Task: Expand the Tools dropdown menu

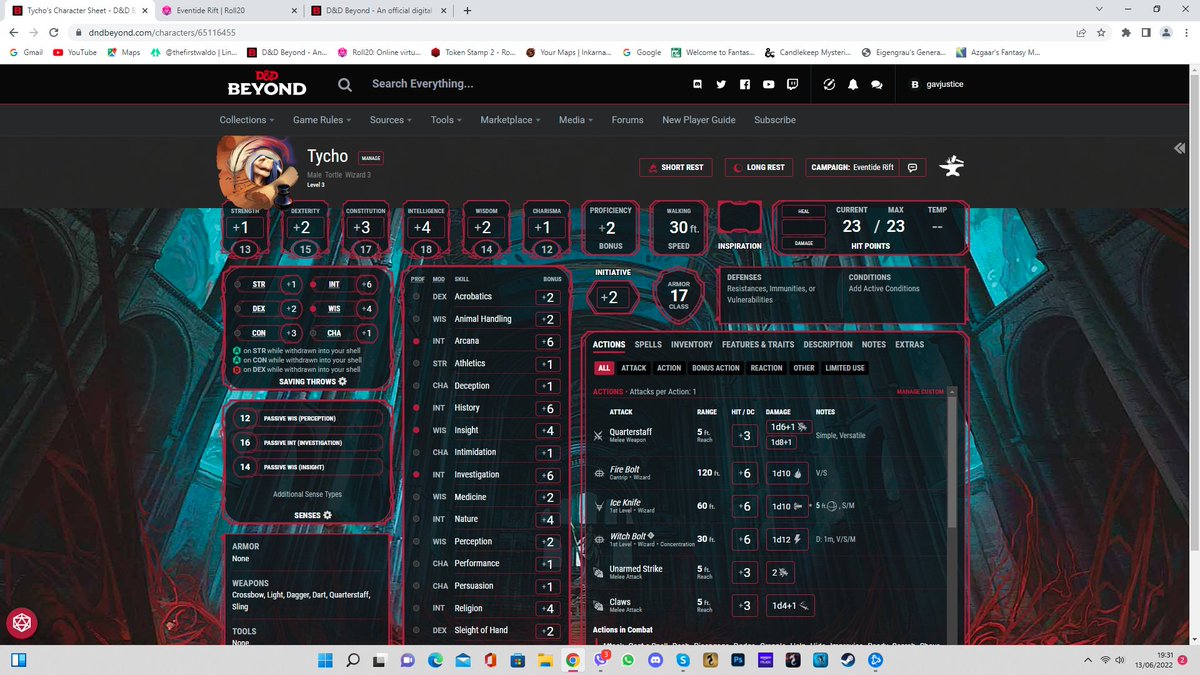Action: tap(446, 120)
